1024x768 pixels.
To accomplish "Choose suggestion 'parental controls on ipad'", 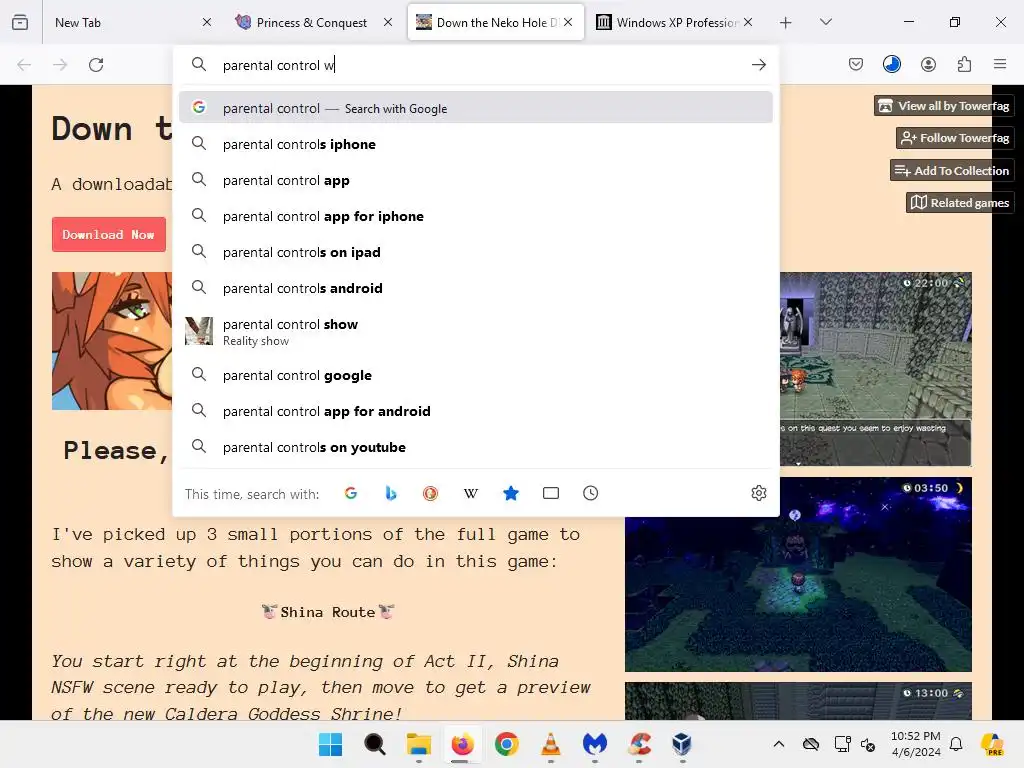I will (476, 252).
